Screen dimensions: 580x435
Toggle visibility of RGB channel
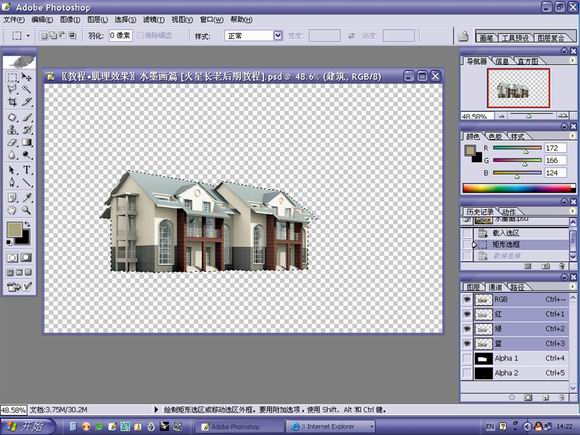pyautogui.click(x=467, y=299)
